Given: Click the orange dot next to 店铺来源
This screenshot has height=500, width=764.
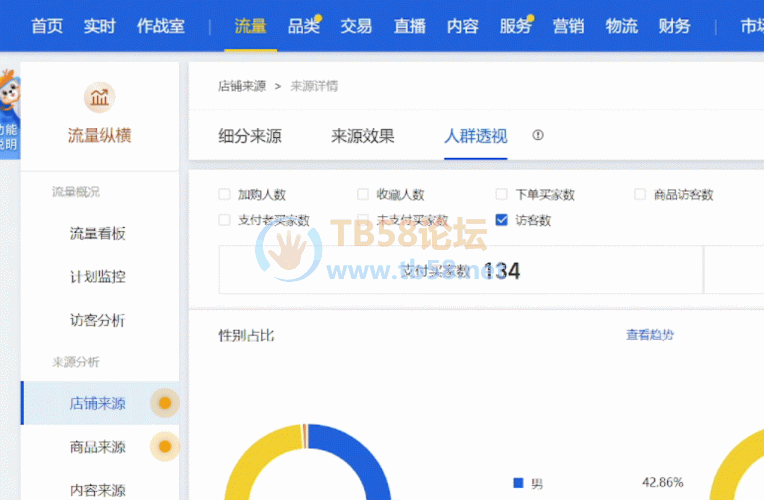Looking at the screenshot, I should click(x=165, y=404).
